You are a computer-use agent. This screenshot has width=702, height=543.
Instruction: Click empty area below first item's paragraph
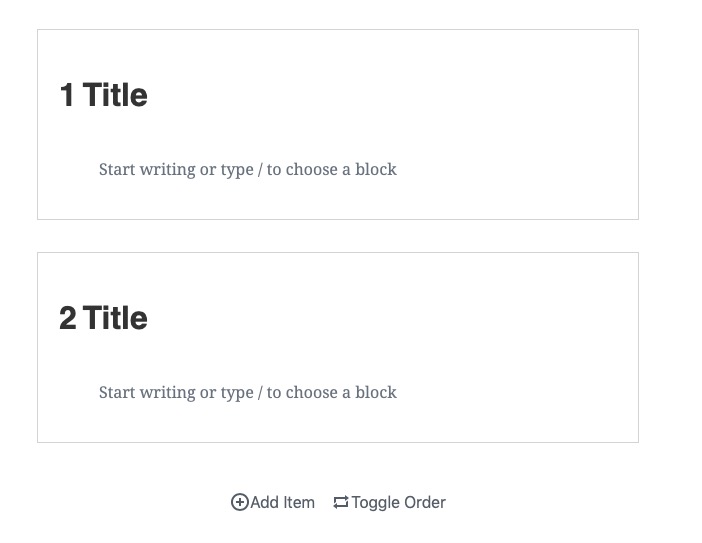pos(338,201)
